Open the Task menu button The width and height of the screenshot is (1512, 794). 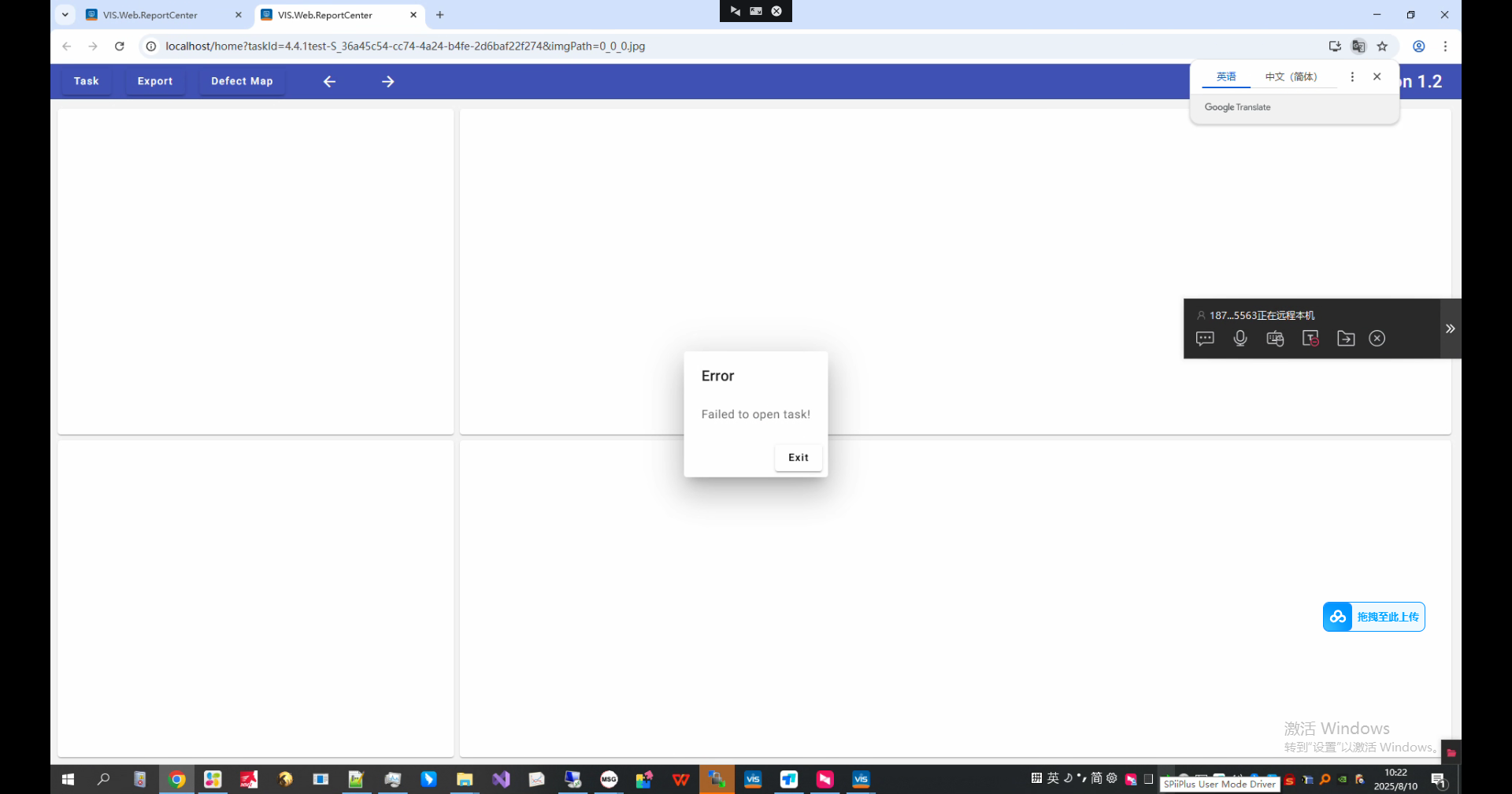[x=87, y=81]
